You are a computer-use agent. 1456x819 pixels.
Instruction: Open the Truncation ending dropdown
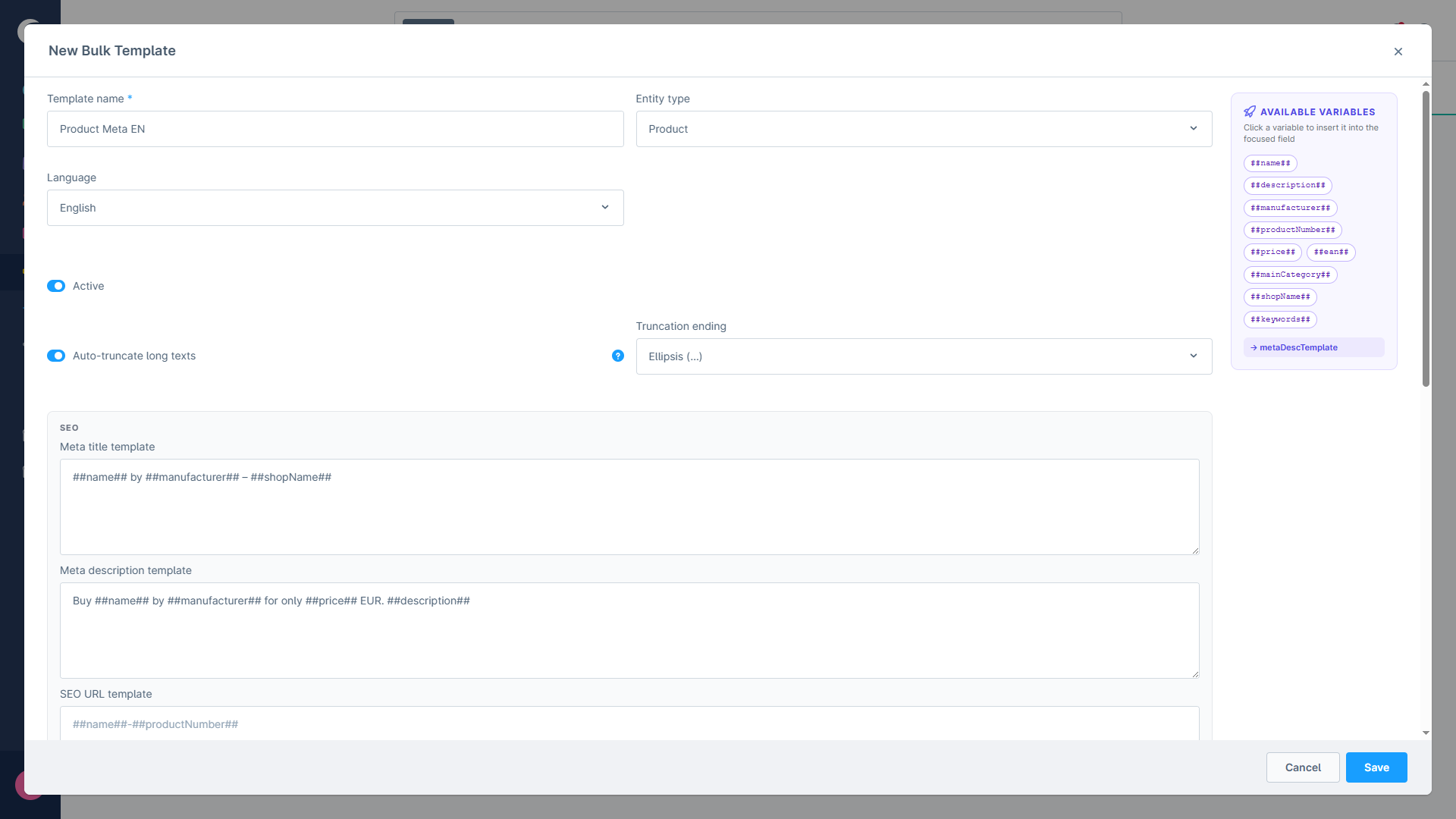click(923, 356)
